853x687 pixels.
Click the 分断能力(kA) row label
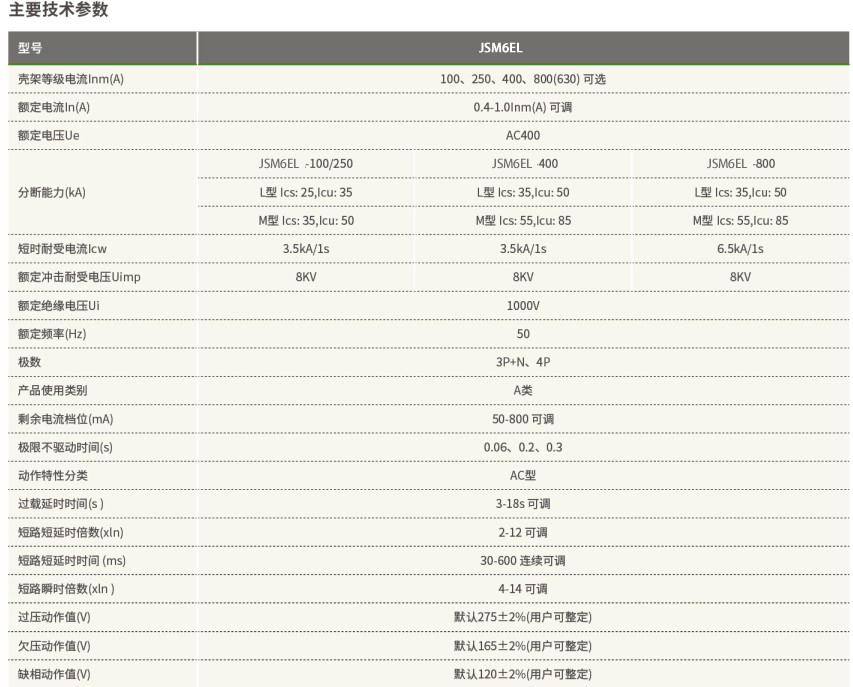click(x=52, y=192)
